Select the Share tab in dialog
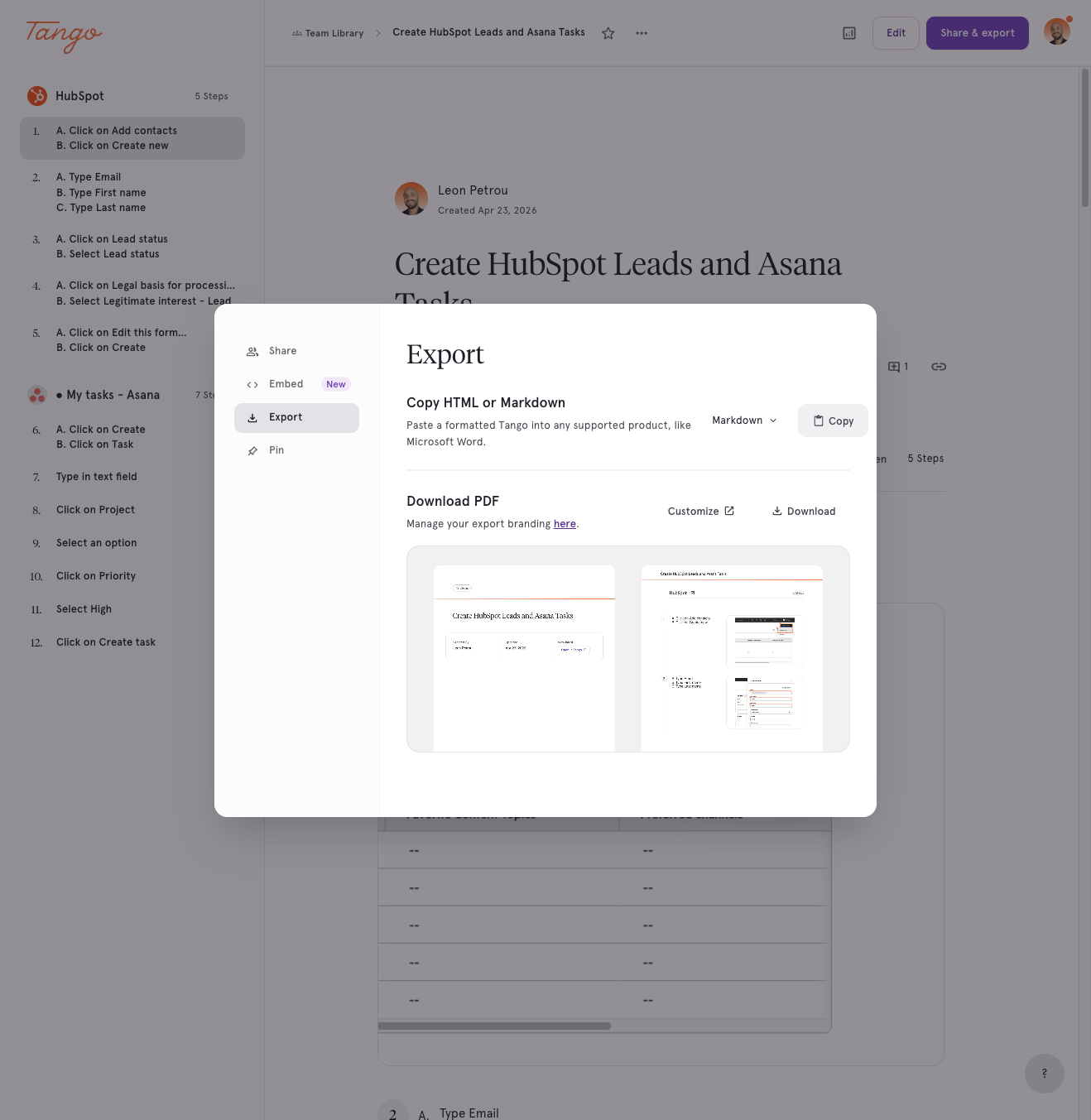This screenshot has width=1091, height=1120. click(296, 351)
